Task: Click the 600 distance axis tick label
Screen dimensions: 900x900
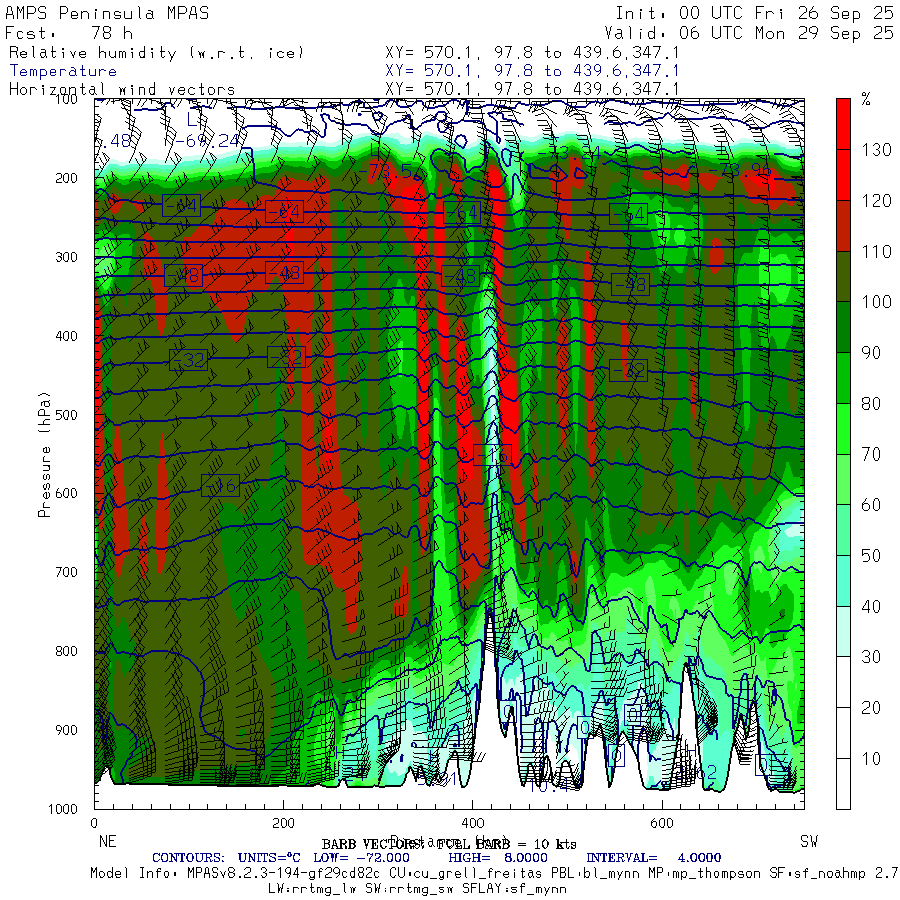Action: coord(661,823)
